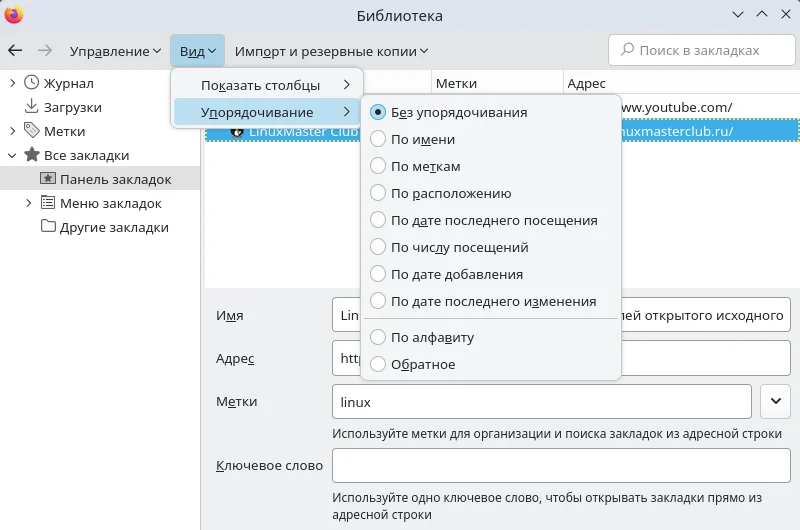Click the Firefox logo in title bar
The height and width of the screenshot is (530, 800).
[x=14, y=14]
